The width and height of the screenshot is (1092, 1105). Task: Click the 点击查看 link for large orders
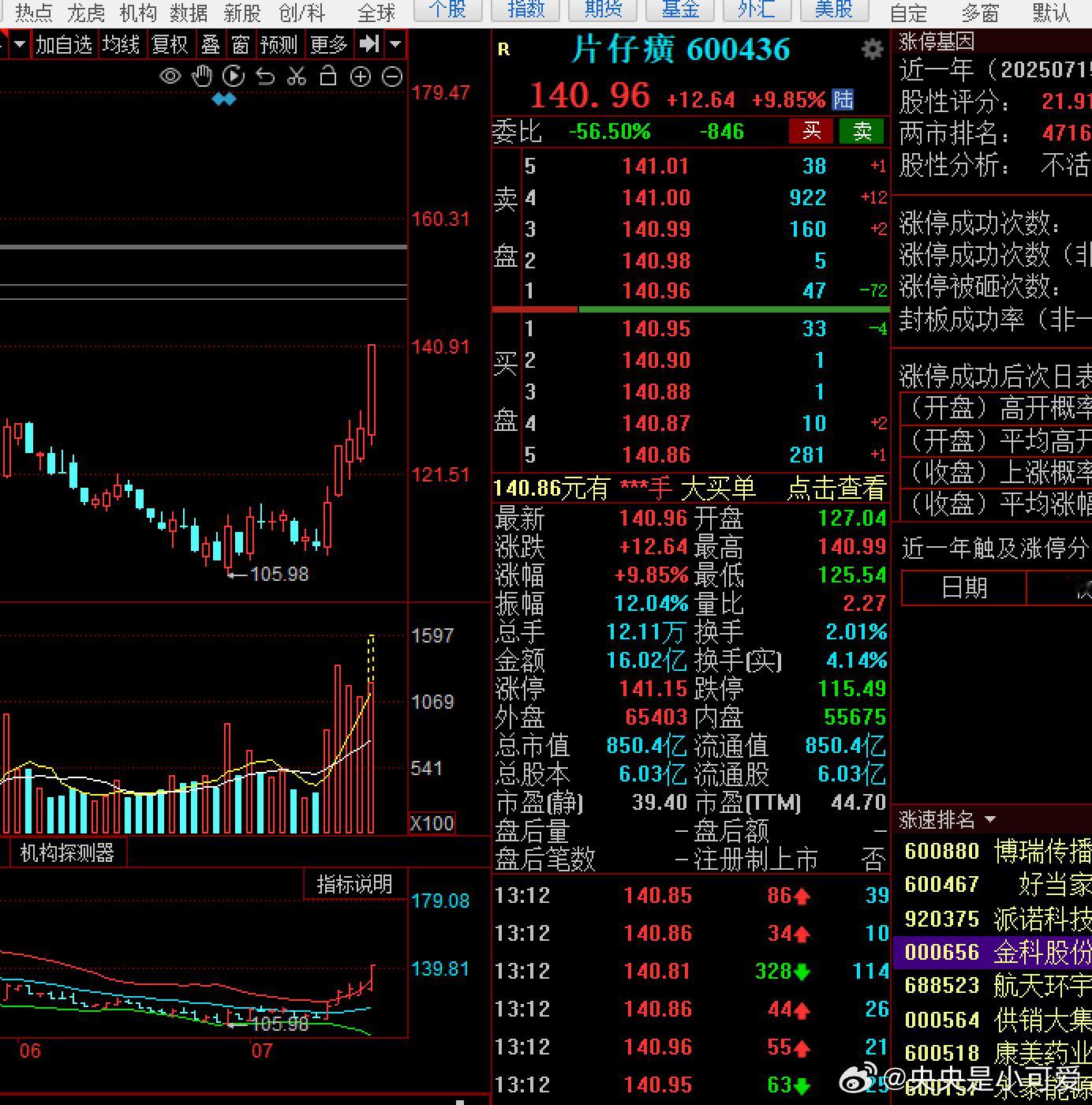836,489
